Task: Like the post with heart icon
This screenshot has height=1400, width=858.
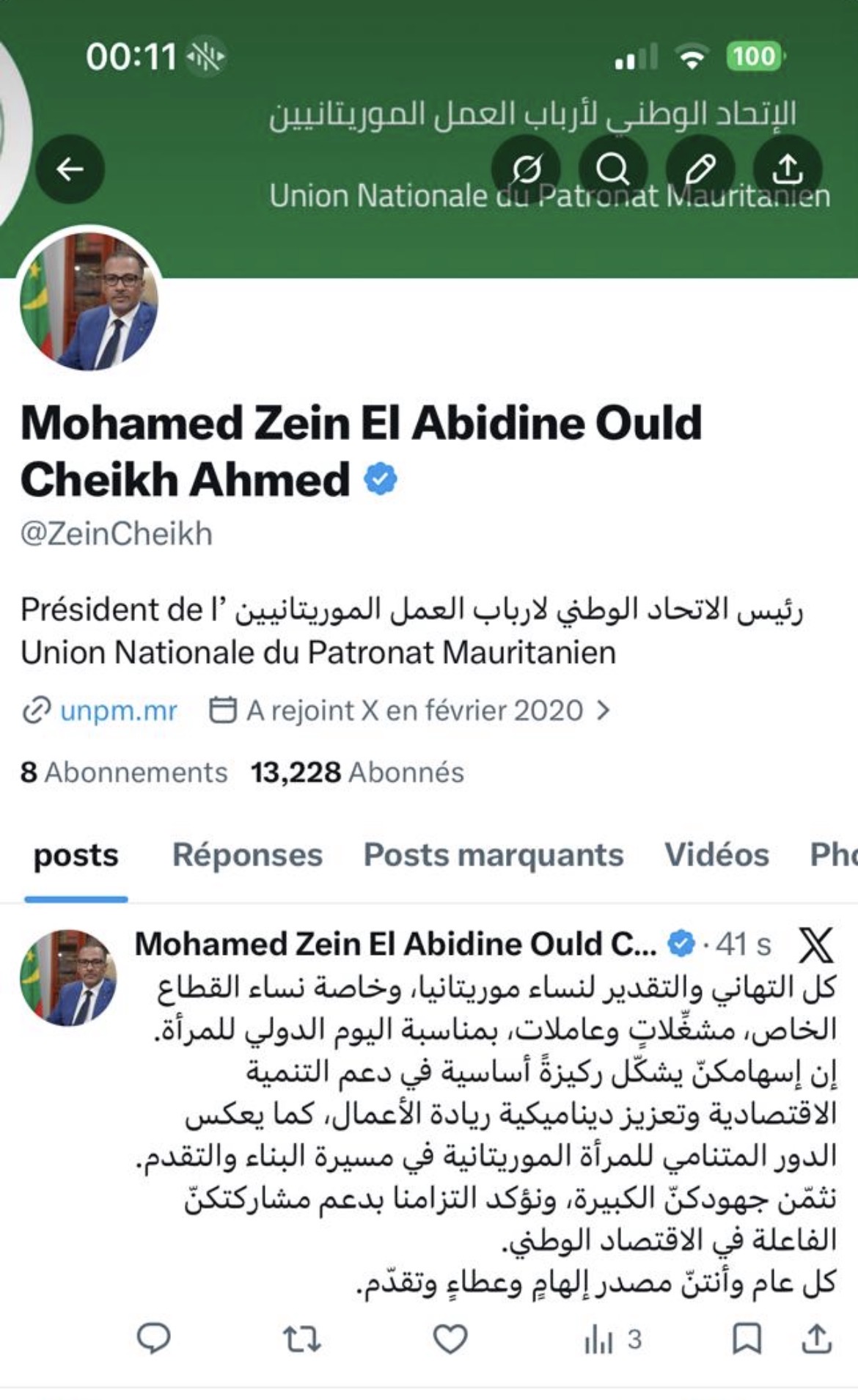Action: pyautogui.click(x=450, y=1339)
